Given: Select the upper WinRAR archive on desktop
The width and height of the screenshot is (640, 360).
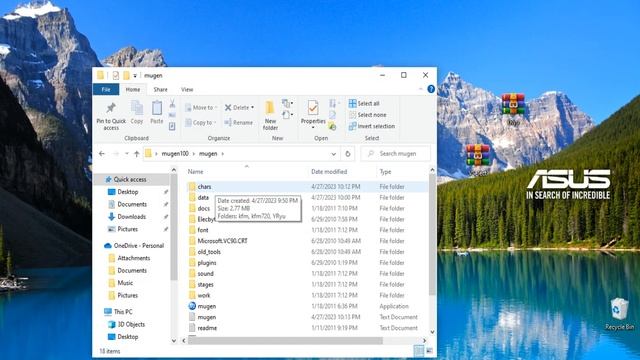Looking at the screenshot, I should point(513,108).
